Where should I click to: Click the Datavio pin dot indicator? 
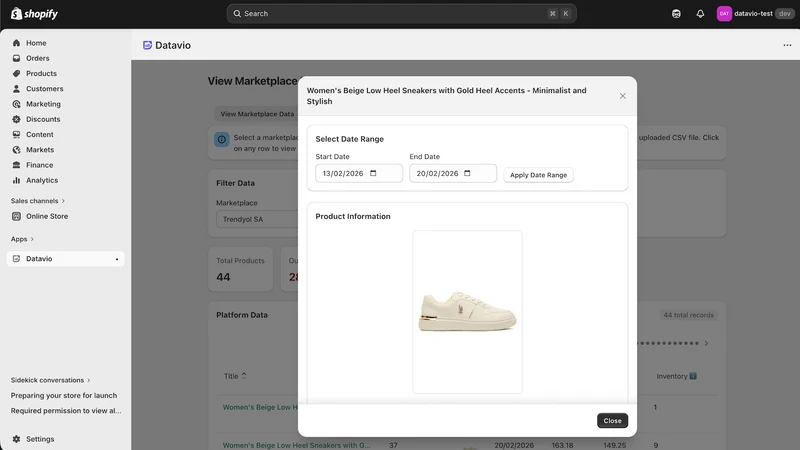click(x=117, y=259)
